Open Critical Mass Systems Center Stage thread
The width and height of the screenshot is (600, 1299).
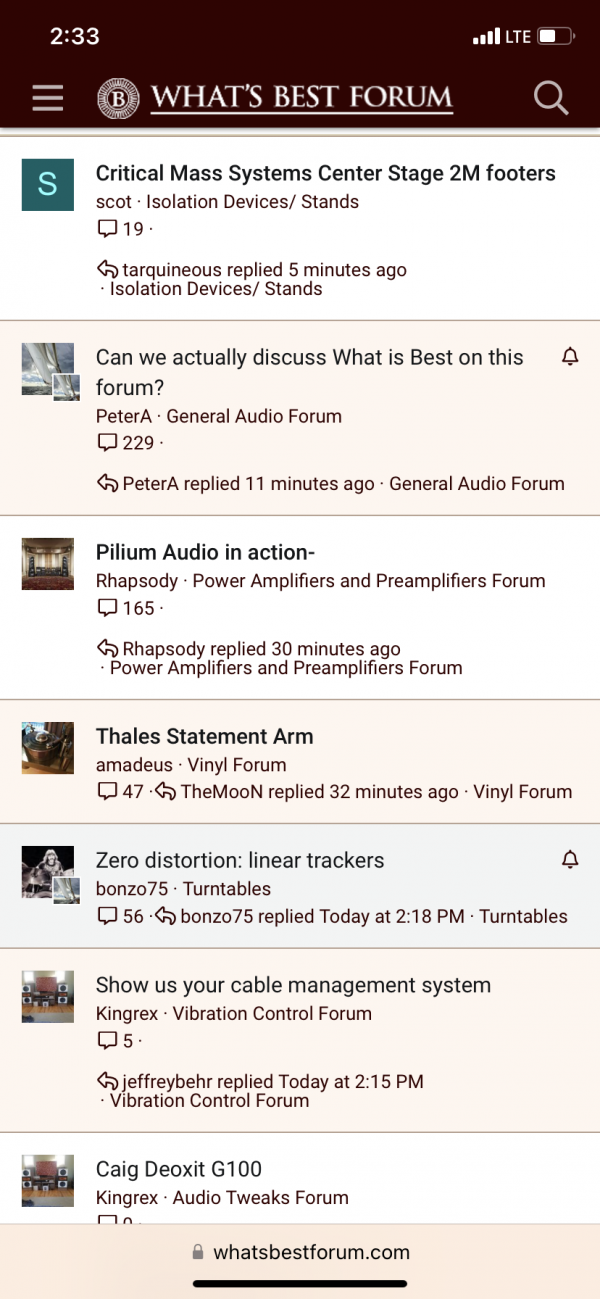click(326, 173)
